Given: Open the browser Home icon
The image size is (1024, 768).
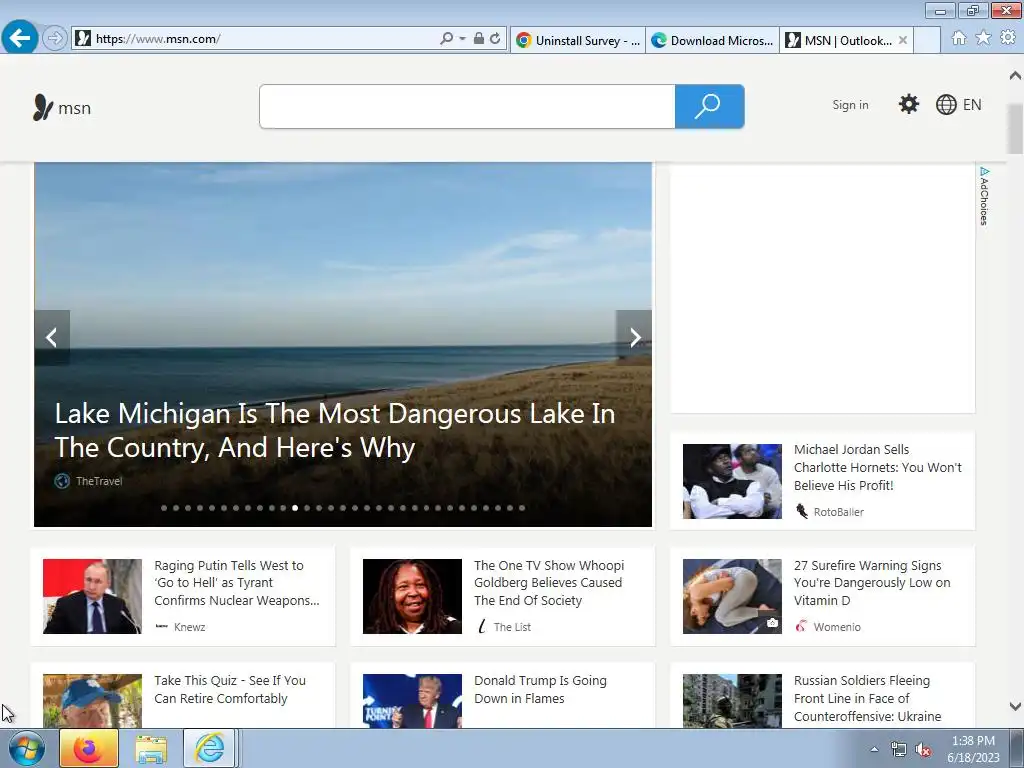Looking at the screenshot, I should point(959,38).
